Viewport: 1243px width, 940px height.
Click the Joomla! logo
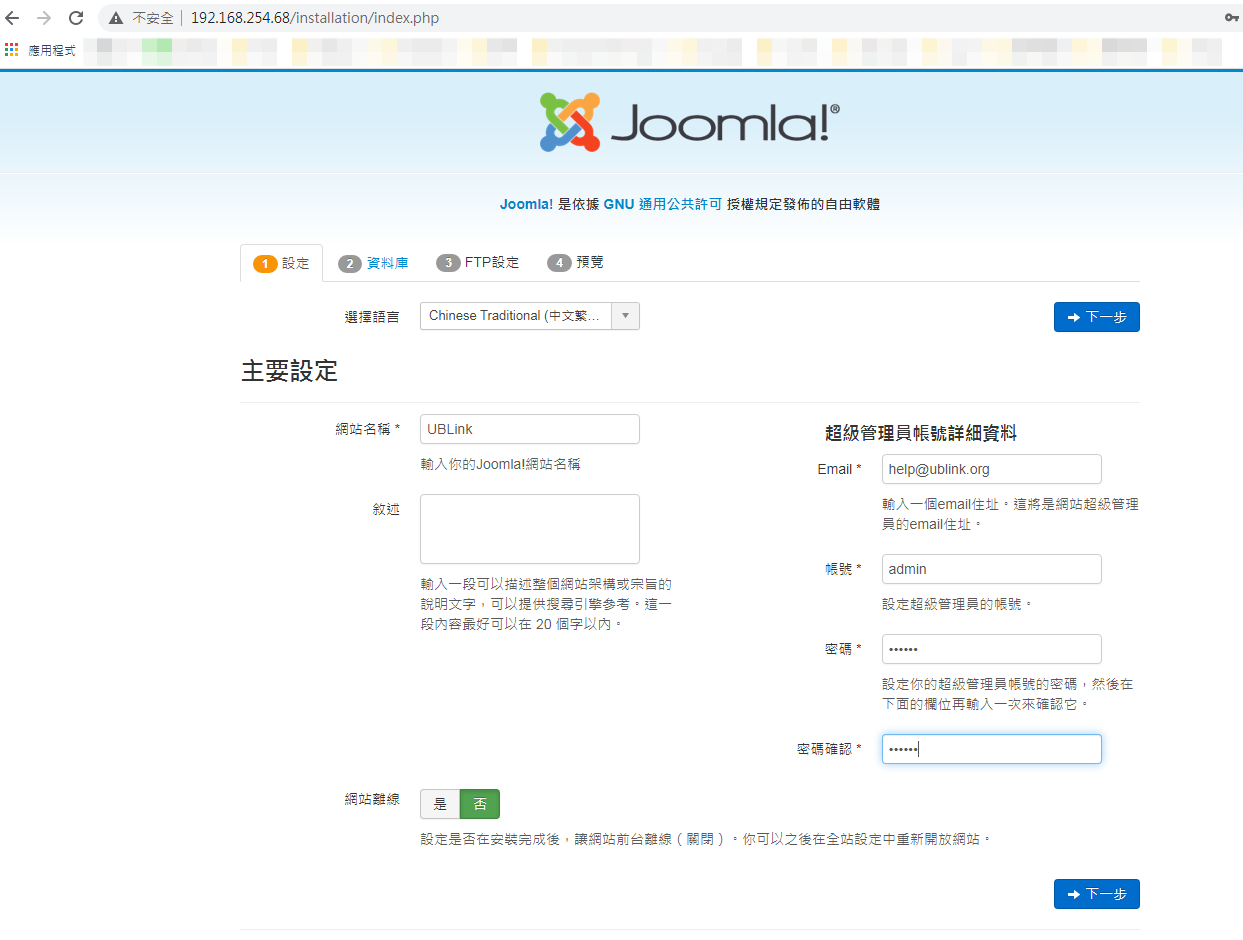(690, 122)
